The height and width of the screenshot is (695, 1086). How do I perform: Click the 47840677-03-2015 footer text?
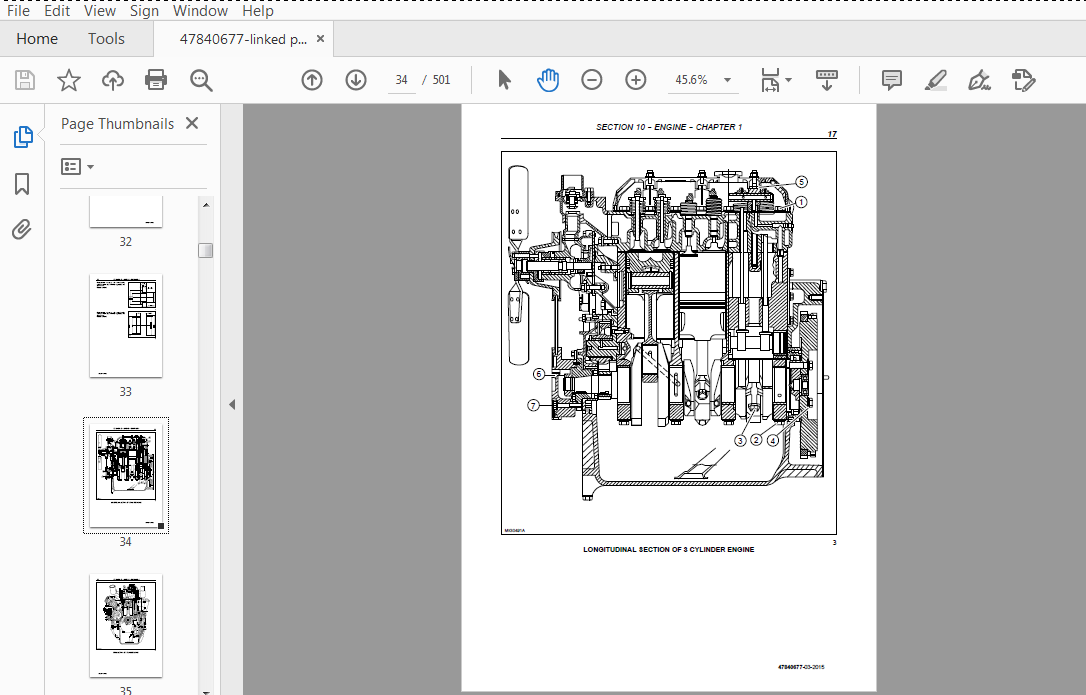[801, 667]
